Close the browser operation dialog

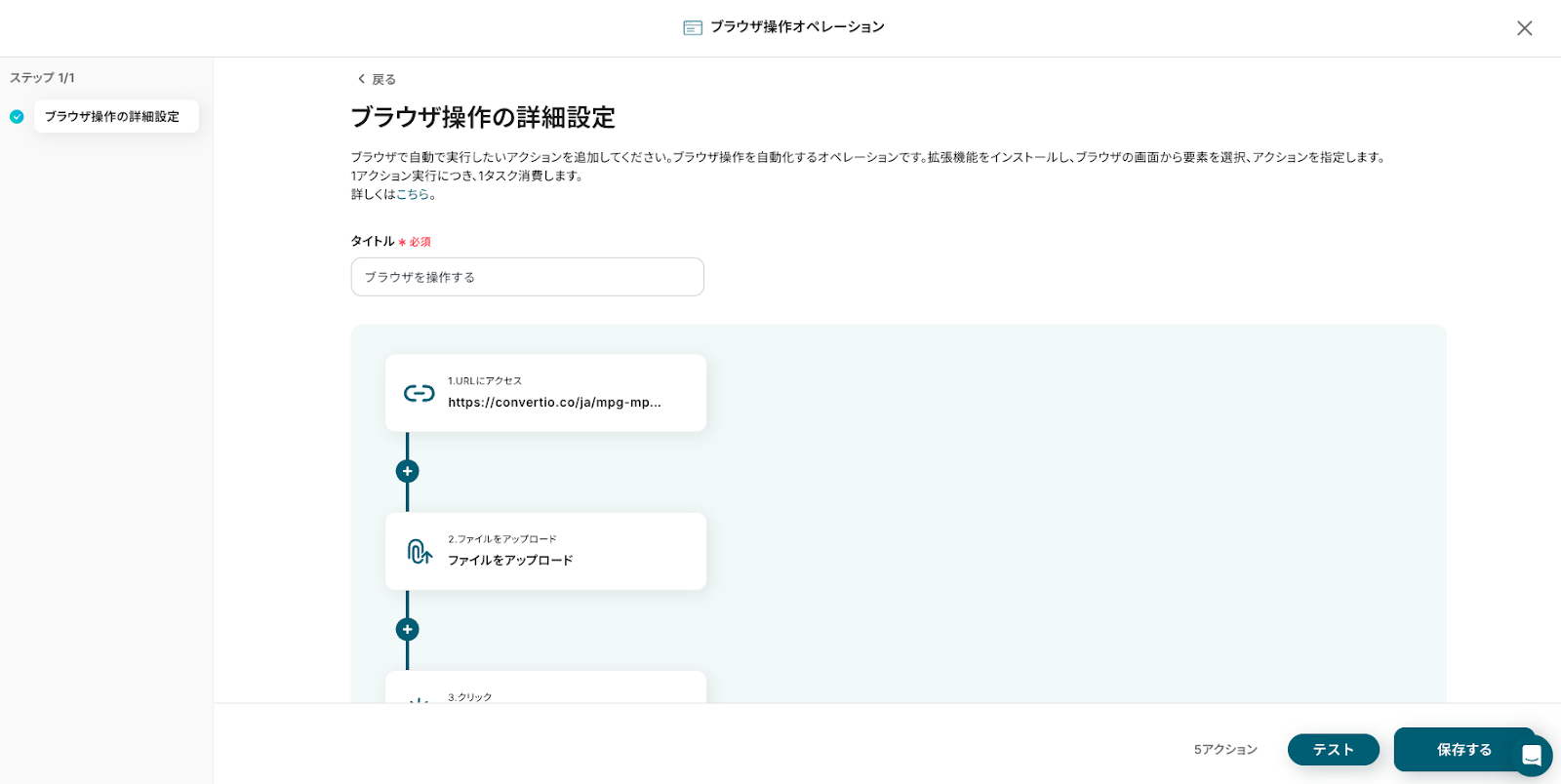point(1524,28)
